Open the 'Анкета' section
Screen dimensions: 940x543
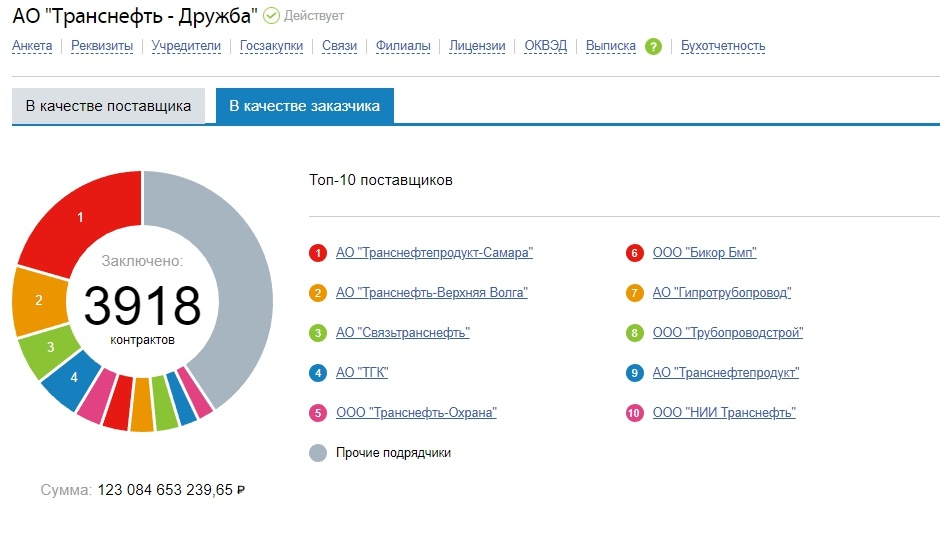(x=32, y=46)
